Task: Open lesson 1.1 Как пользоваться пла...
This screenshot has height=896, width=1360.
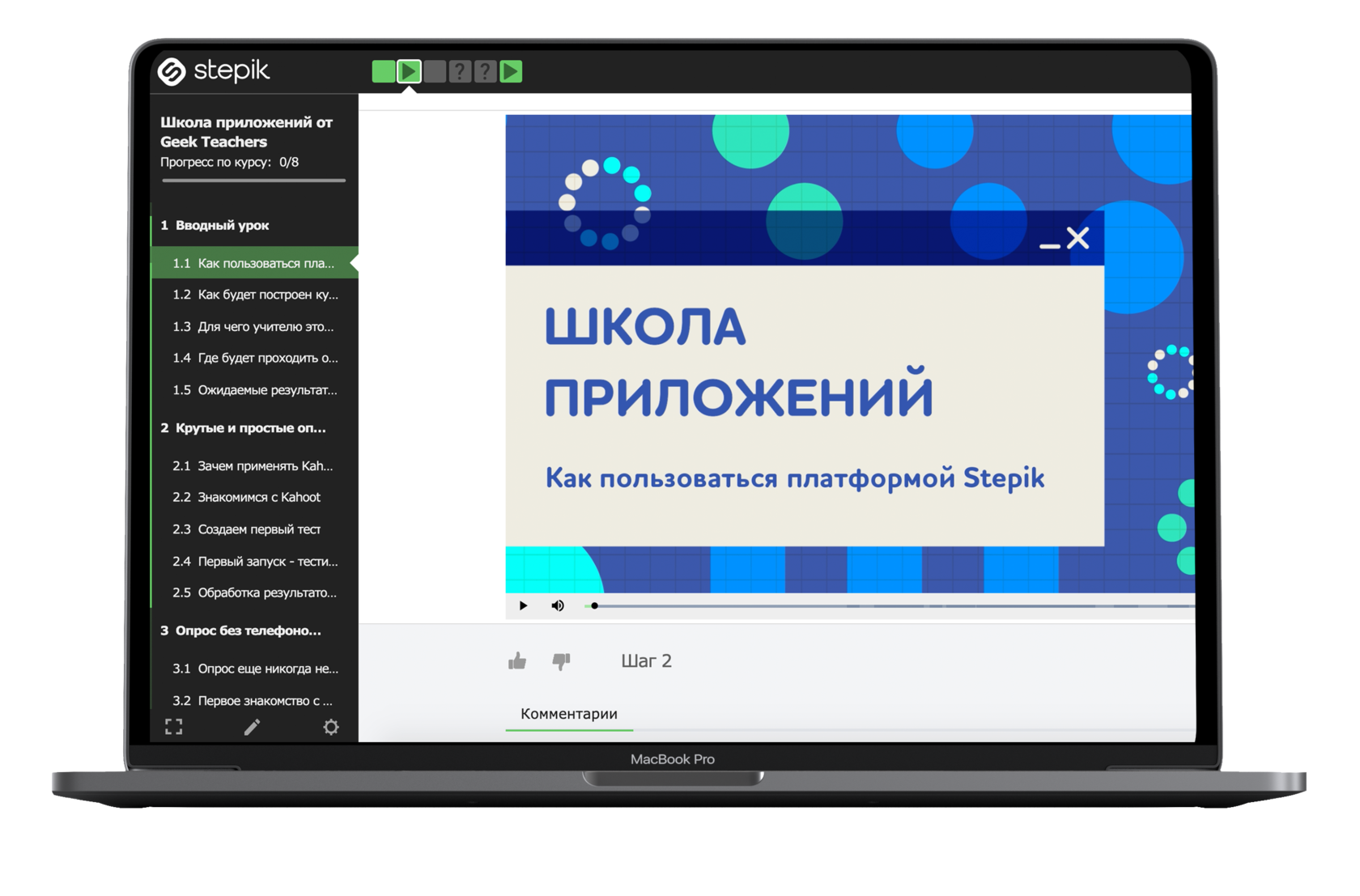Action: click(254, 263)
